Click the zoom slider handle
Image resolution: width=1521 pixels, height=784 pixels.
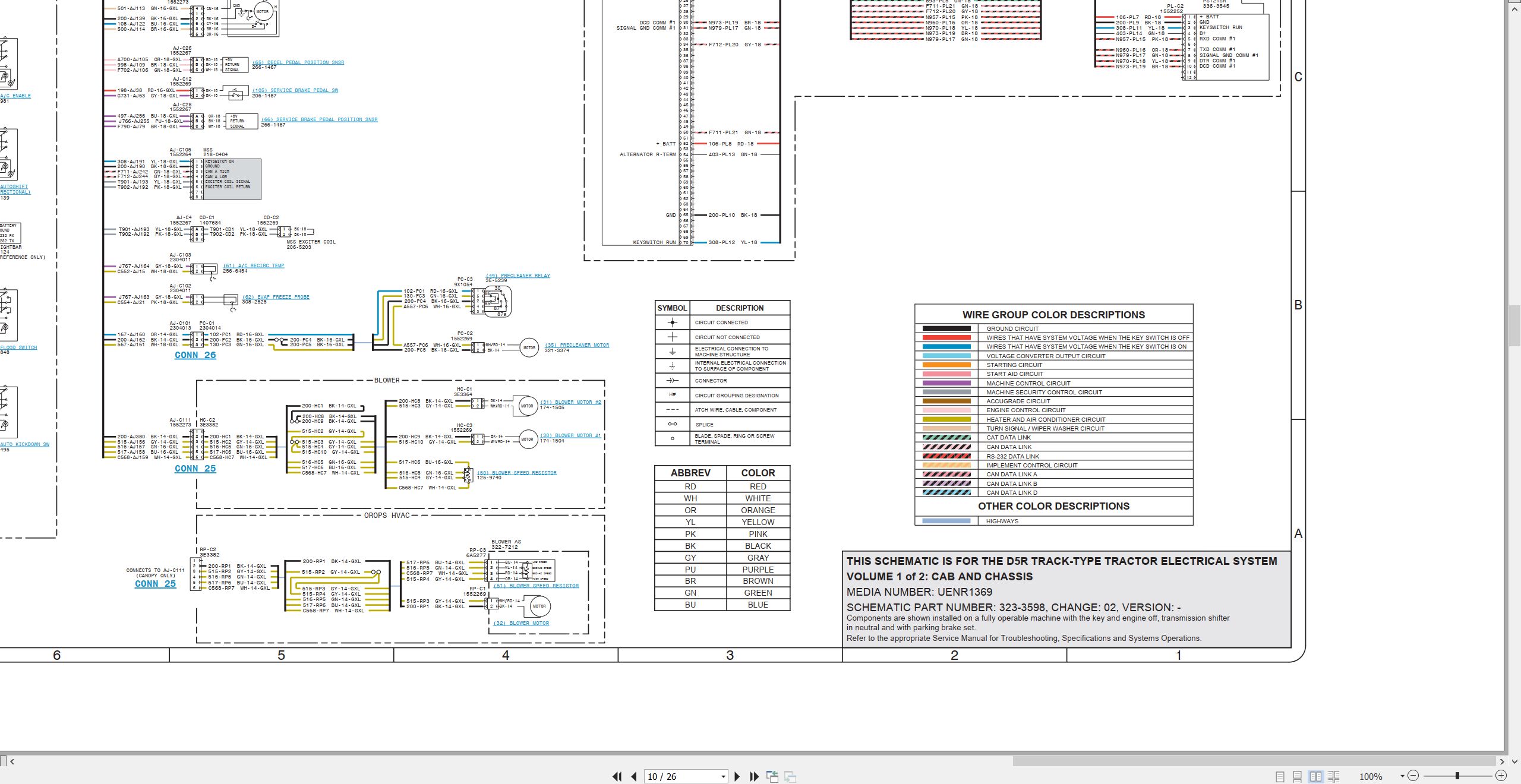(1457, 776)
